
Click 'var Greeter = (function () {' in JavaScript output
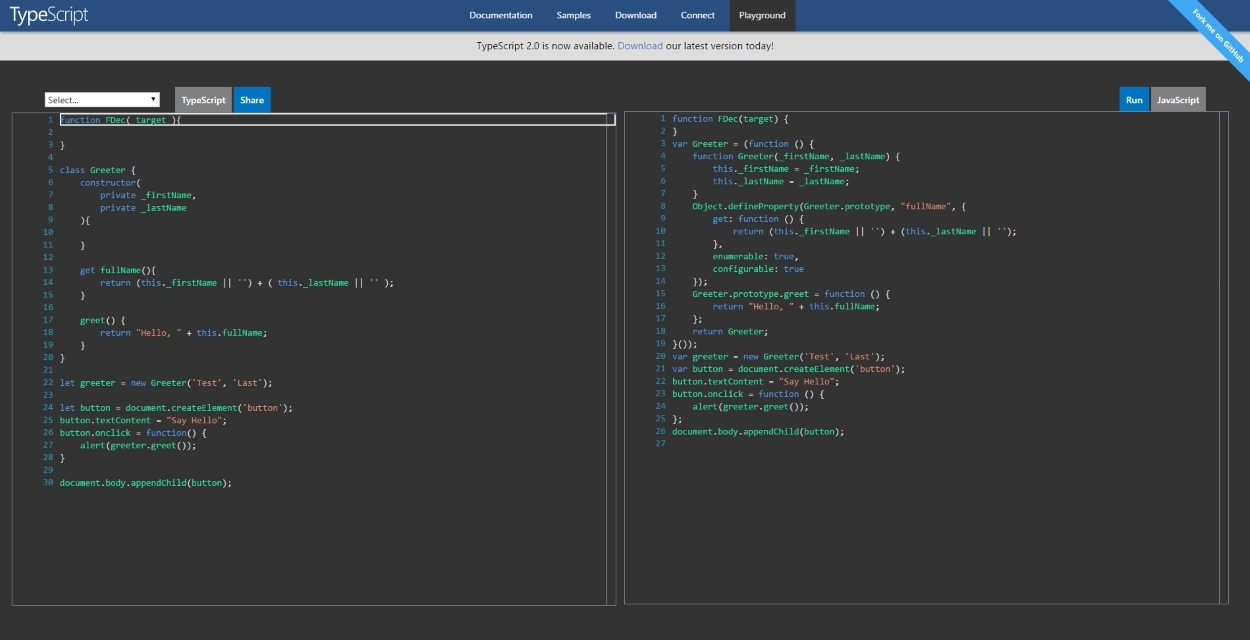coord(743,144)
